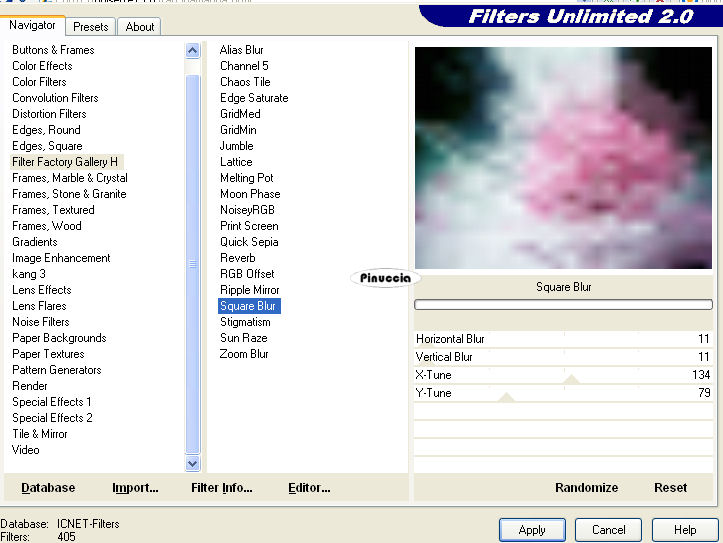This screenshot has width=723, height=543.
Task: Select Render category
Action: click(30, 386)
